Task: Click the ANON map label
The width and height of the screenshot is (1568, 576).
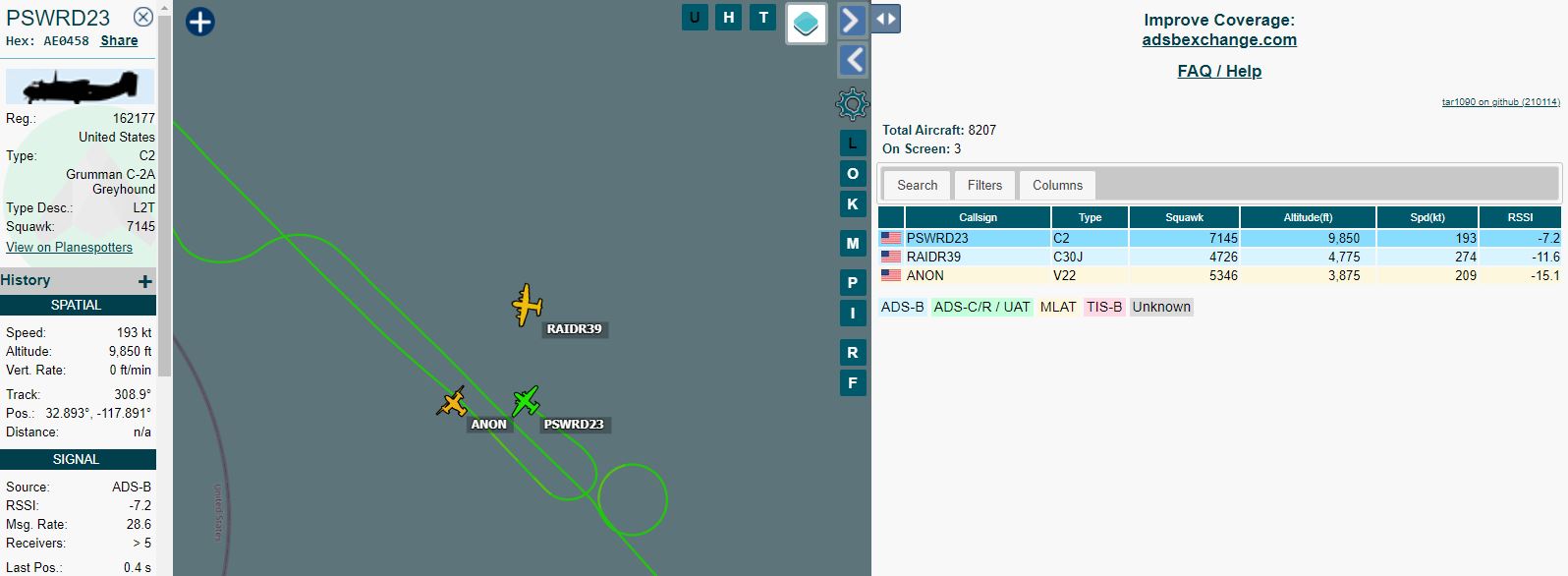Action: [x=488, y=425]
